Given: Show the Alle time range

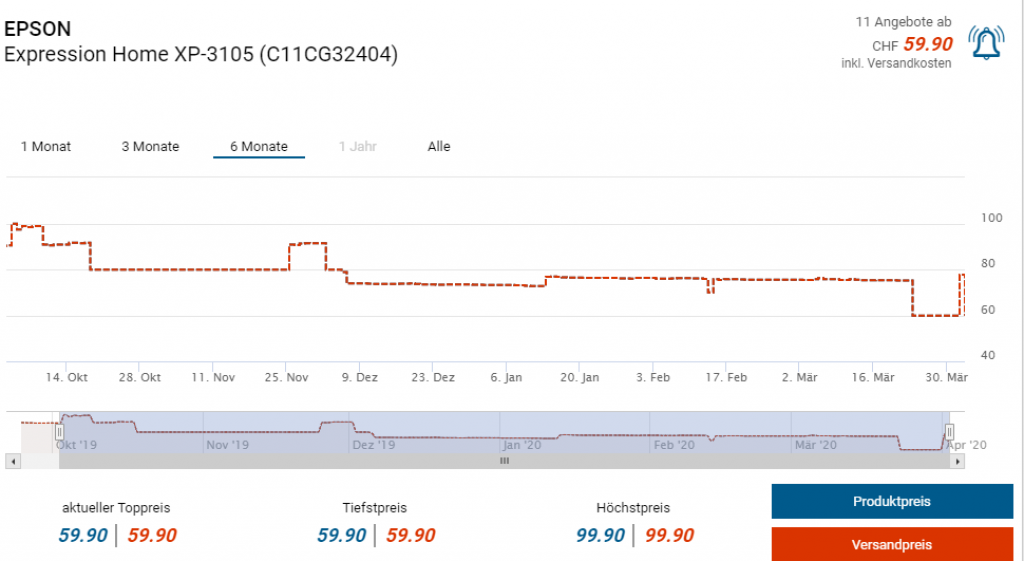Looking at the screenshot, I should click(x=439, y=147).
